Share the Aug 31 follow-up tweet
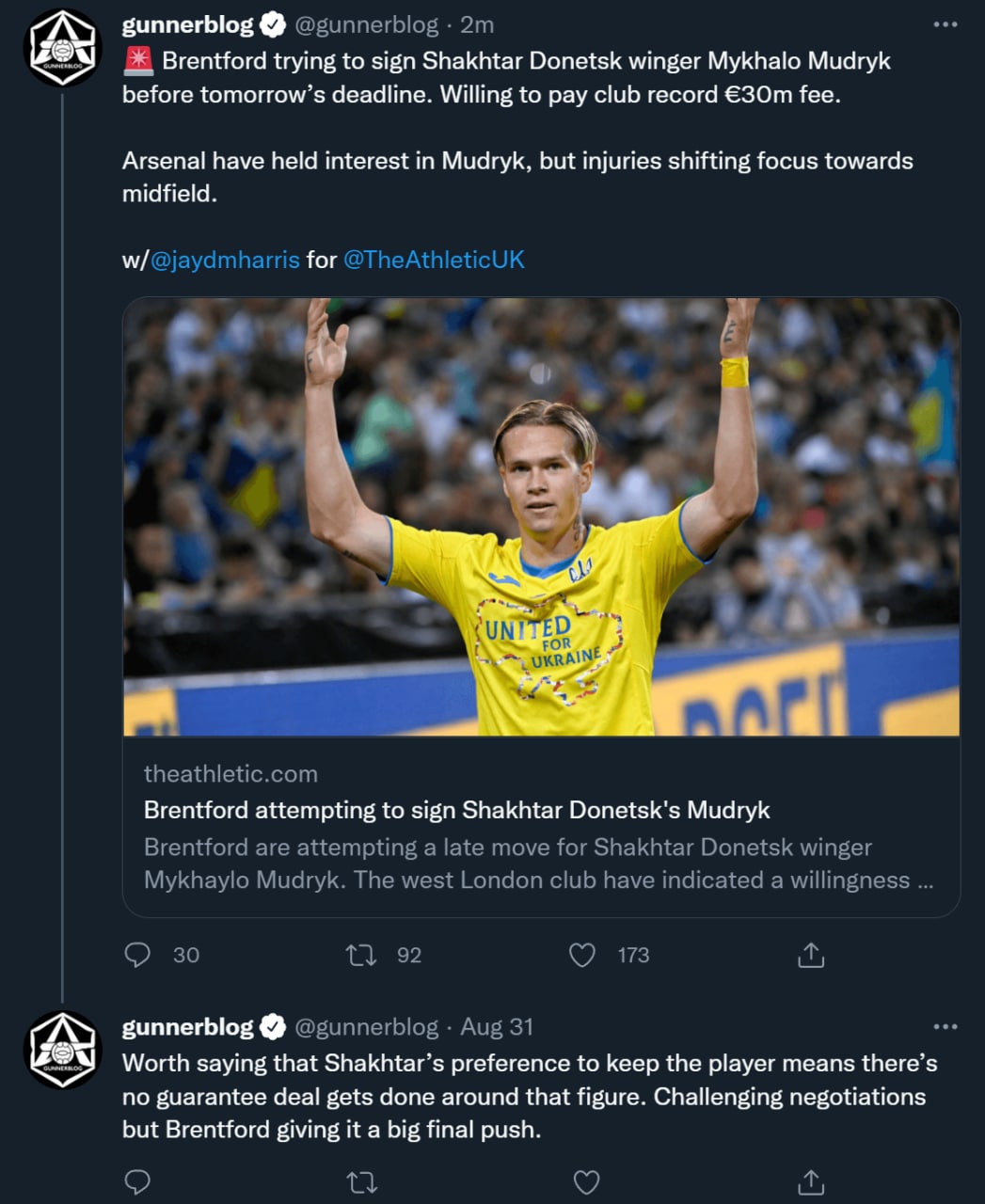This screenshot has height=1204, width=985. [x=810, y=1181]
